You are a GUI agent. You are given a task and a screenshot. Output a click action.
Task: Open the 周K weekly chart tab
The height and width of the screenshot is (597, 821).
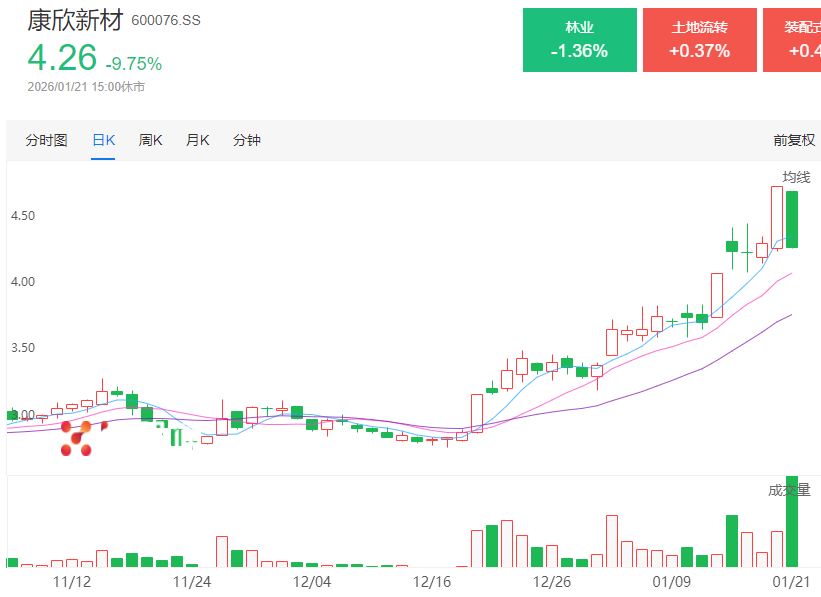click(150, 140)
